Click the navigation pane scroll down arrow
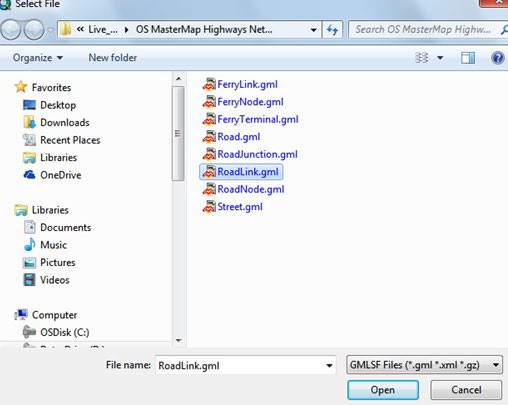Image resolution: width=508 pixels, height=405 pixels. click(x=178, y=340)
